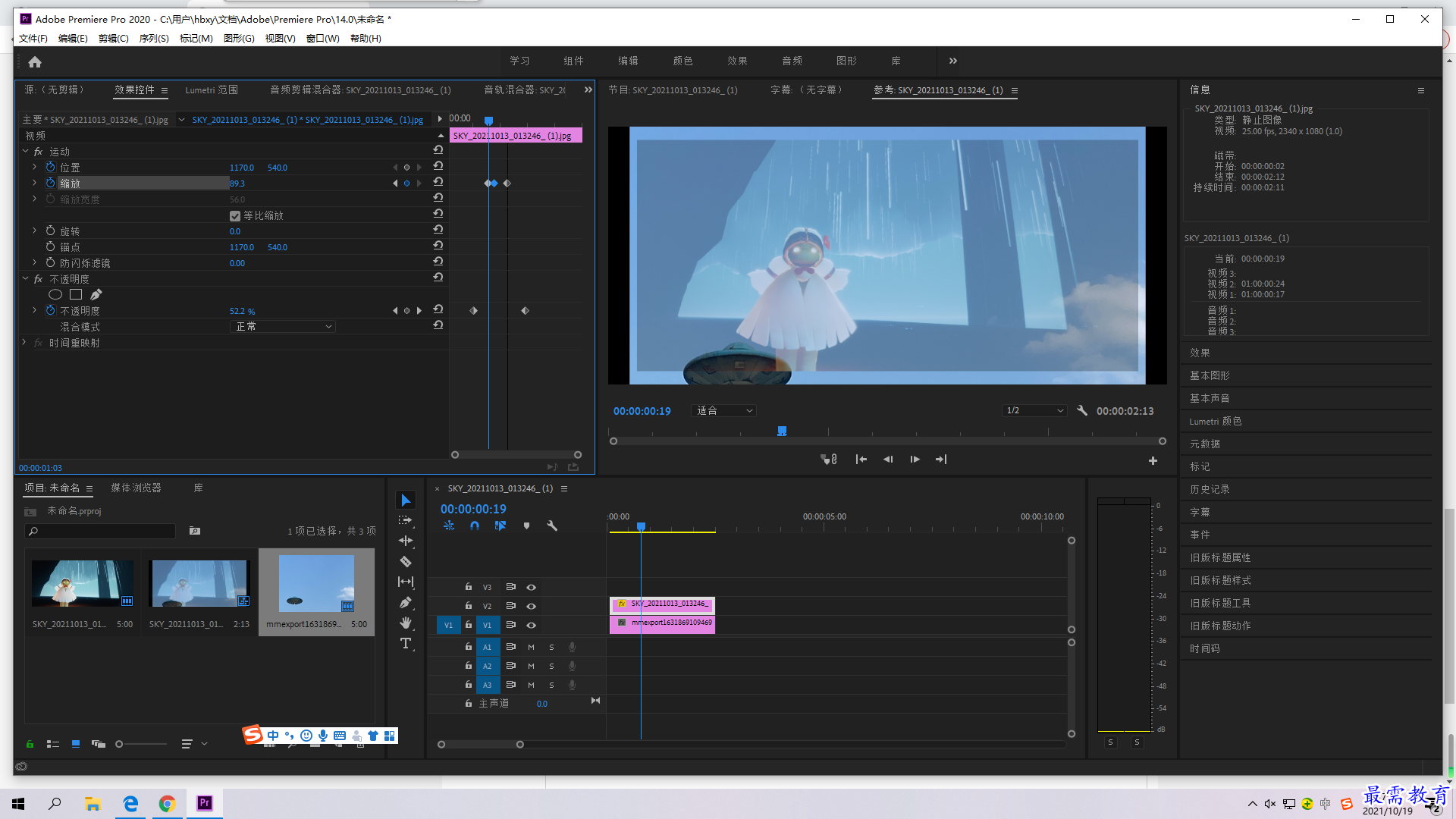Viewport: 1456px width, 819px height.
Task: Reset the Position parameter
Action: click(x=438, y=166)
